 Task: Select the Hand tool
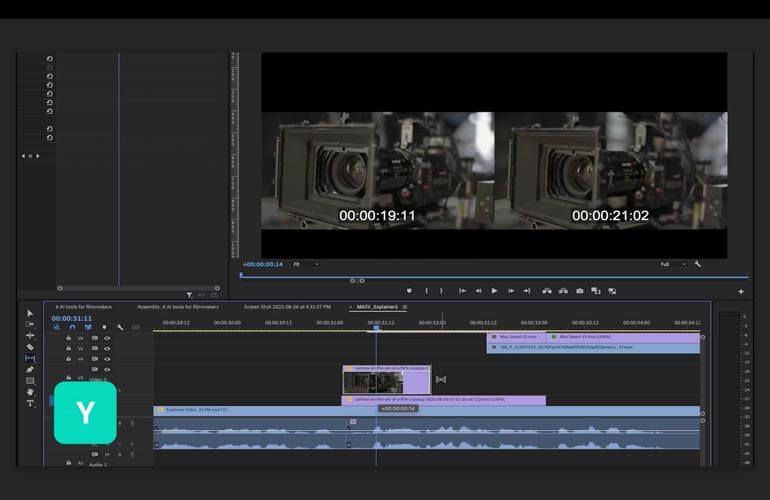(x=30, y=392)
